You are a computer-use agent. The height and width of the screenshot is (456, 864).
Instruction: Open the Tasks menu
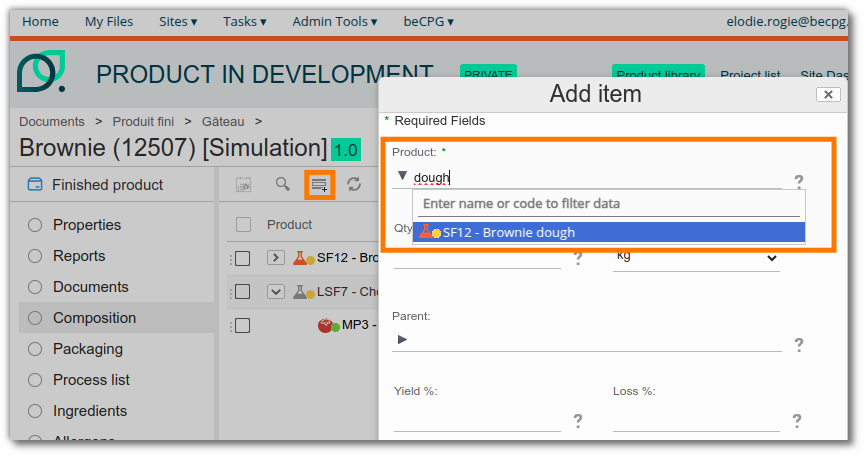[x=245, y=21]
